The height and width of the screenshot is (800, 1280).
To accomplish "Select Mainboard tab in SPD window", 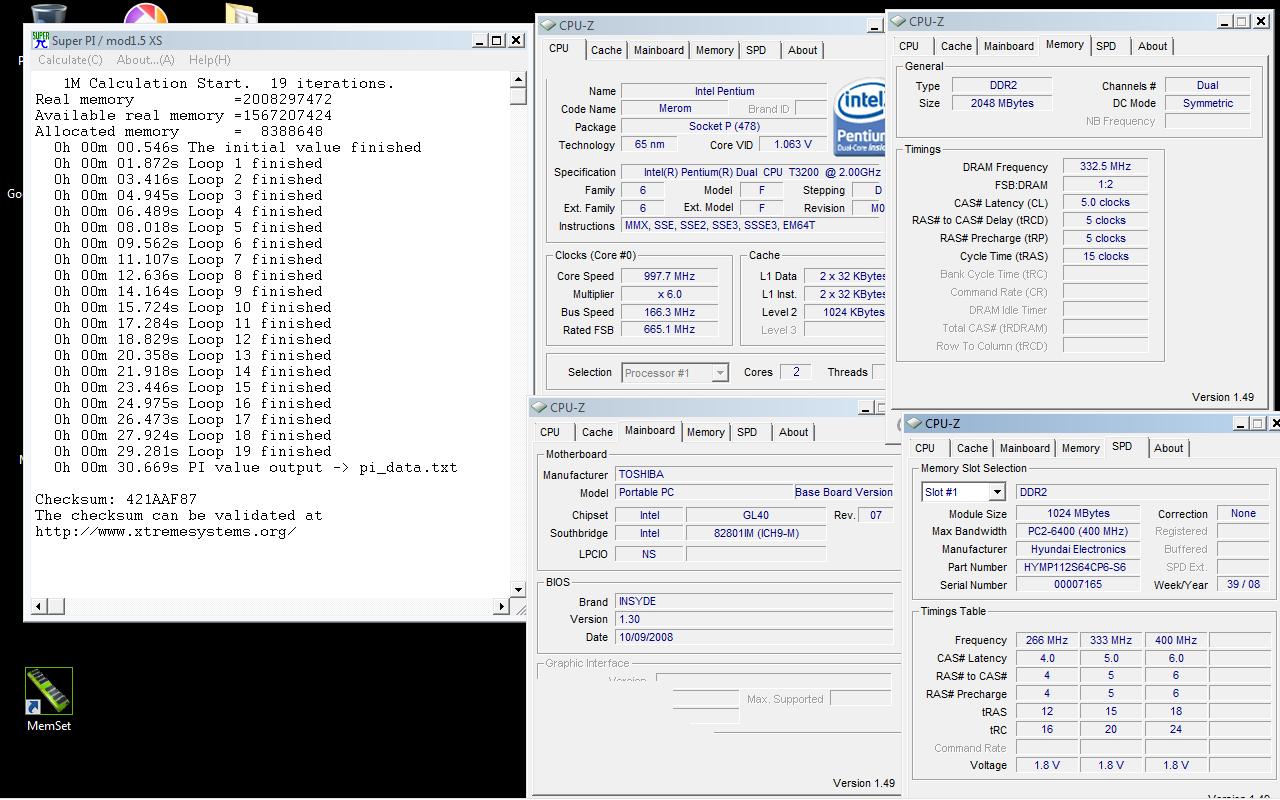I will [x=1025, y=448].
